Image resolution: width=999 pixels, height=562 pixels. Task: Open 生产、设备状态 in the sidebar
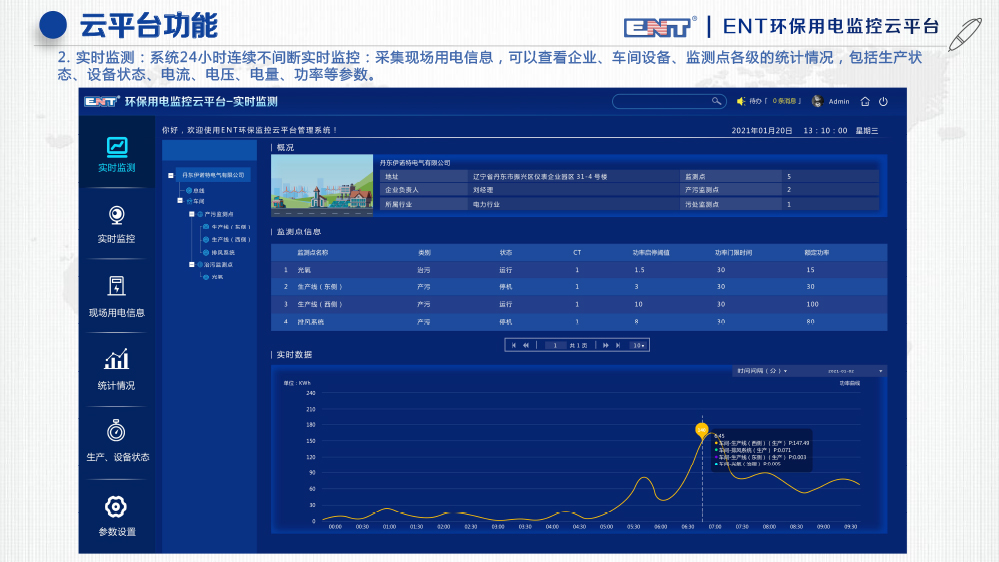116,442
